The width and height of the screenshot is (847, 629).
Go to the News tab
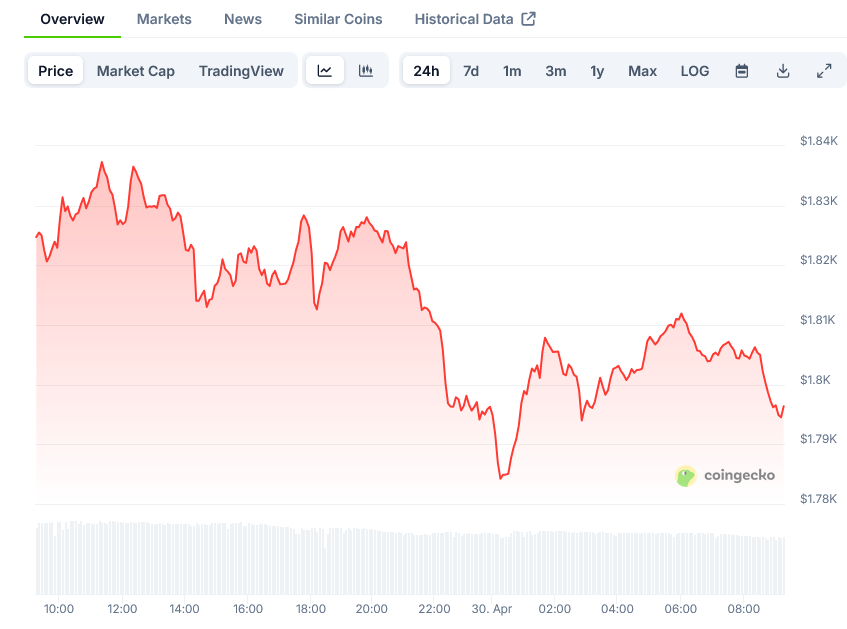coord(243,19)
